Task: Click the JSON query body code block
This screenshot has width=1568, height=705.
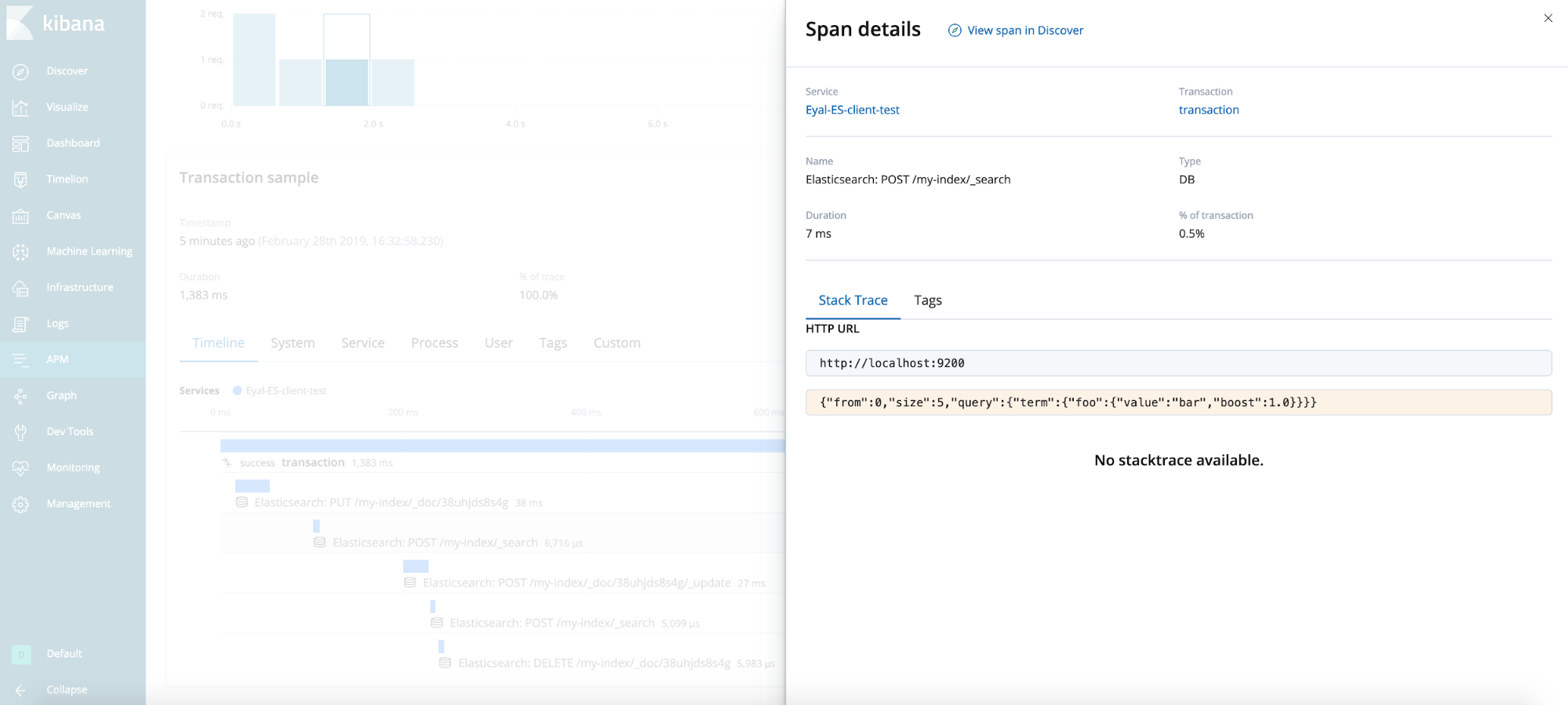Action: click(1178, 402)
